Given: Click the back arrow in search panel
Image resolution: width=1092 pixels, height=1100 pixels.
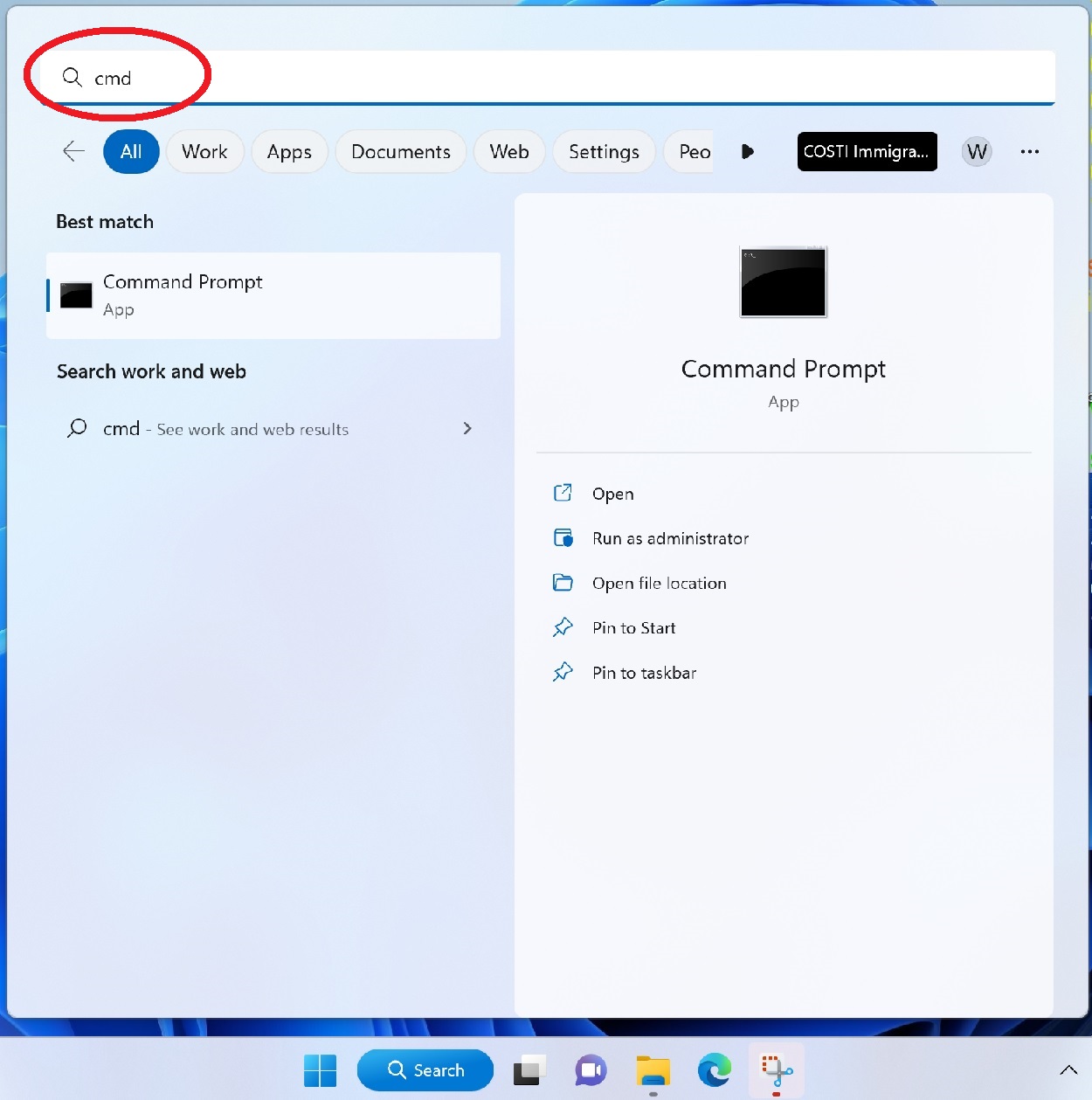Looking at the screenshot, I should tap(74, 151).
